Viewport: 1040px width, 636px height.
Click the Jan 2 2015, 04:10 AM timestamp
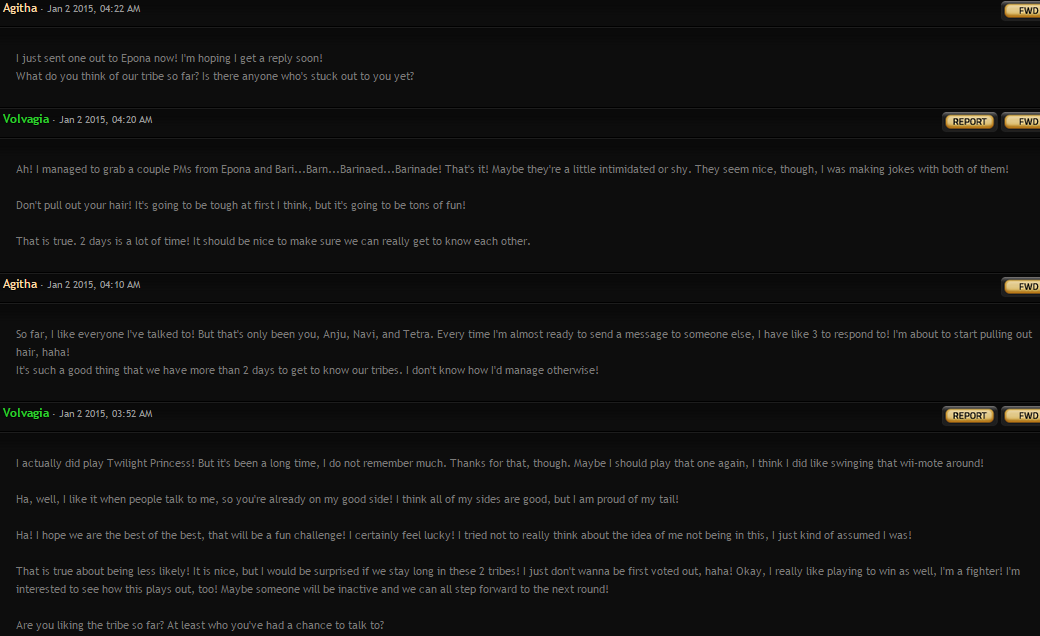(x=94, y=285)
